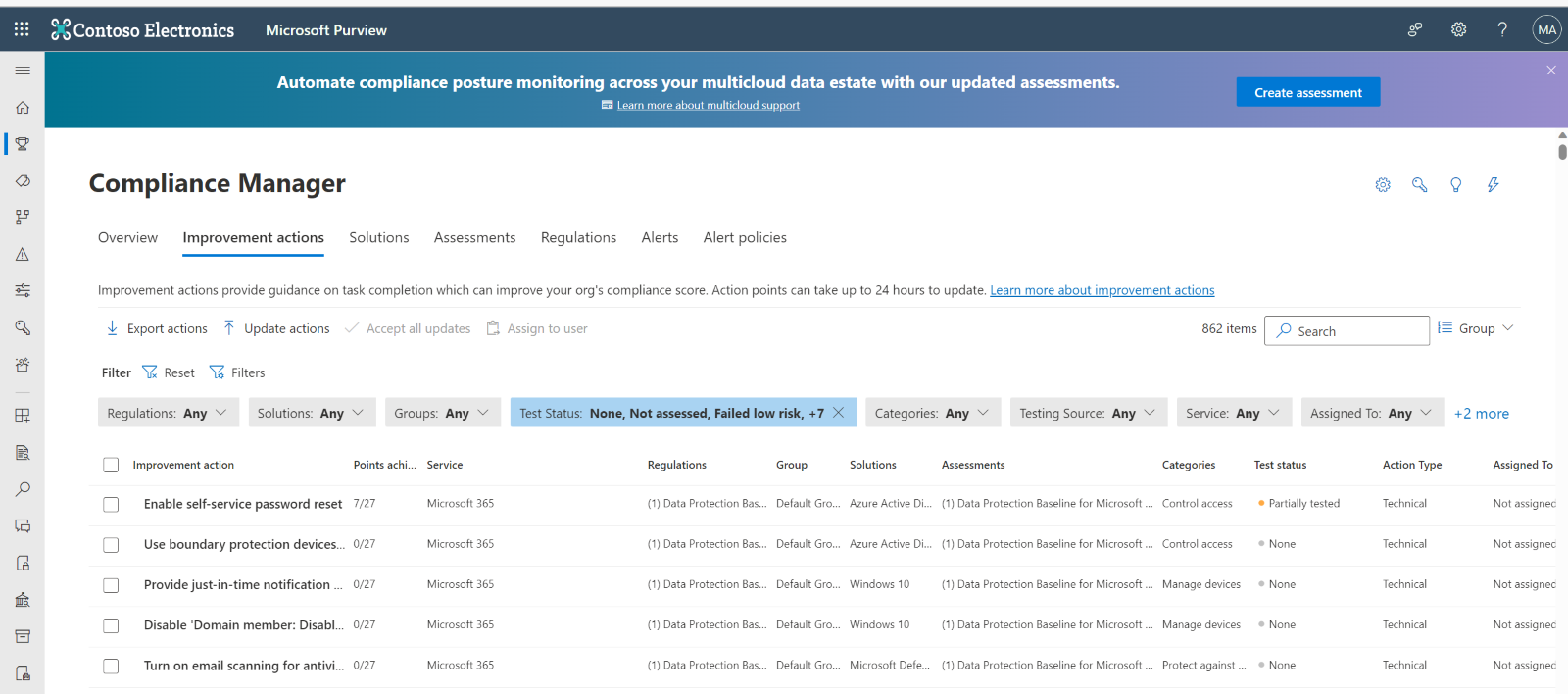The height and width of the screenshot is (694, 1568).
Task: Switch to the Regulations tab
Action: [x=578, y=237]
